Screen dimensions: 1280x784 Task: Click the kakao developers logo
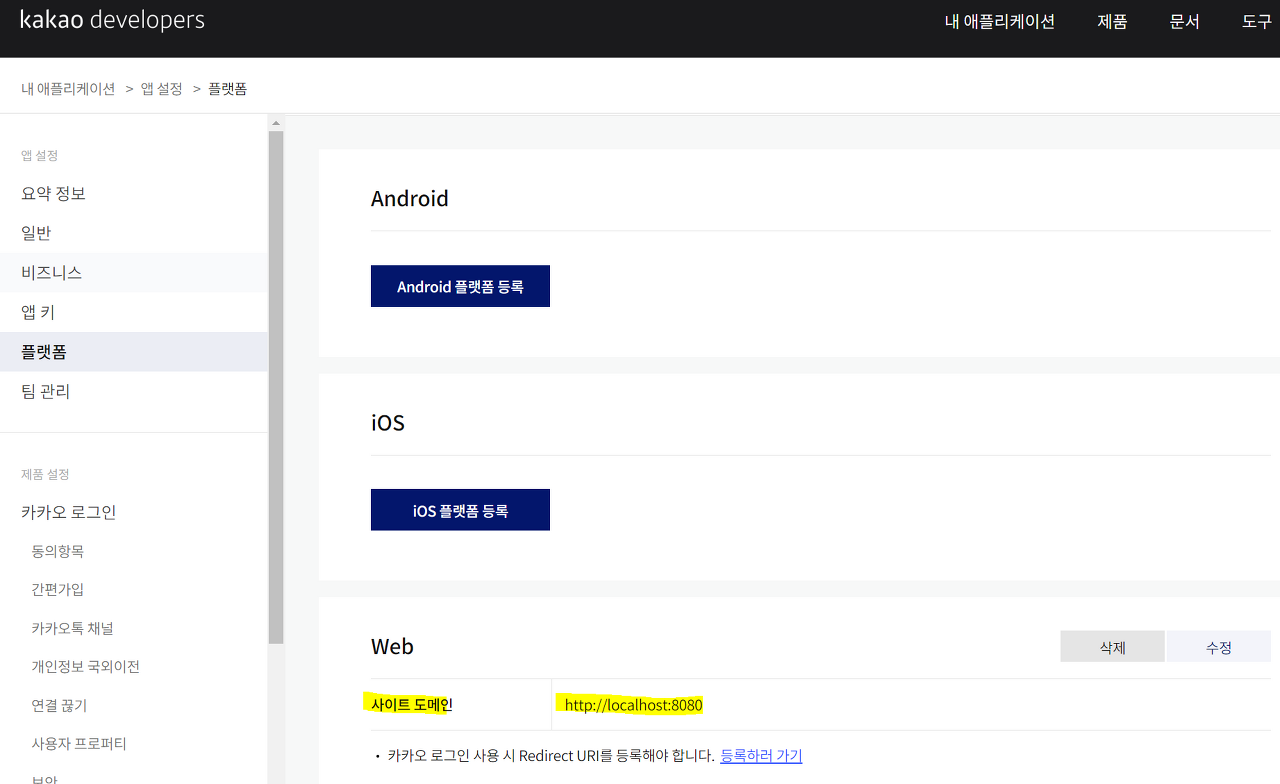coord(112,20)
